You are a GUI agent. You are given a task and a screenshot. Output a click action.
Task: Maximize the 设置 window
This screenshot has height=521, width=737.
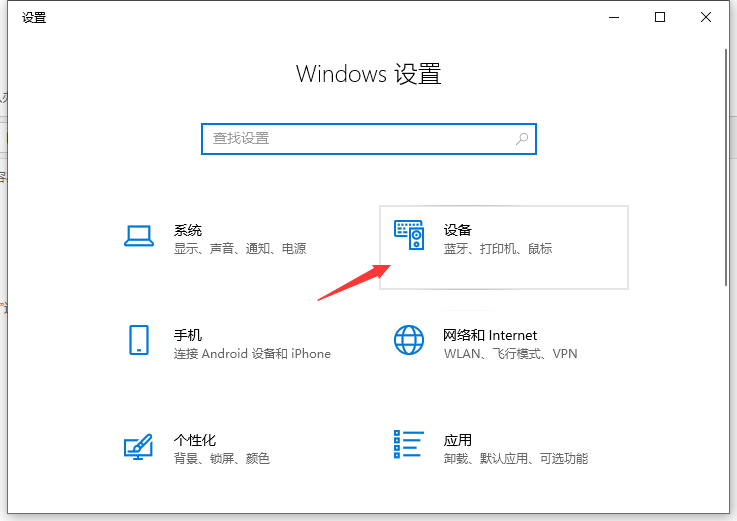[x=660, y=17]
